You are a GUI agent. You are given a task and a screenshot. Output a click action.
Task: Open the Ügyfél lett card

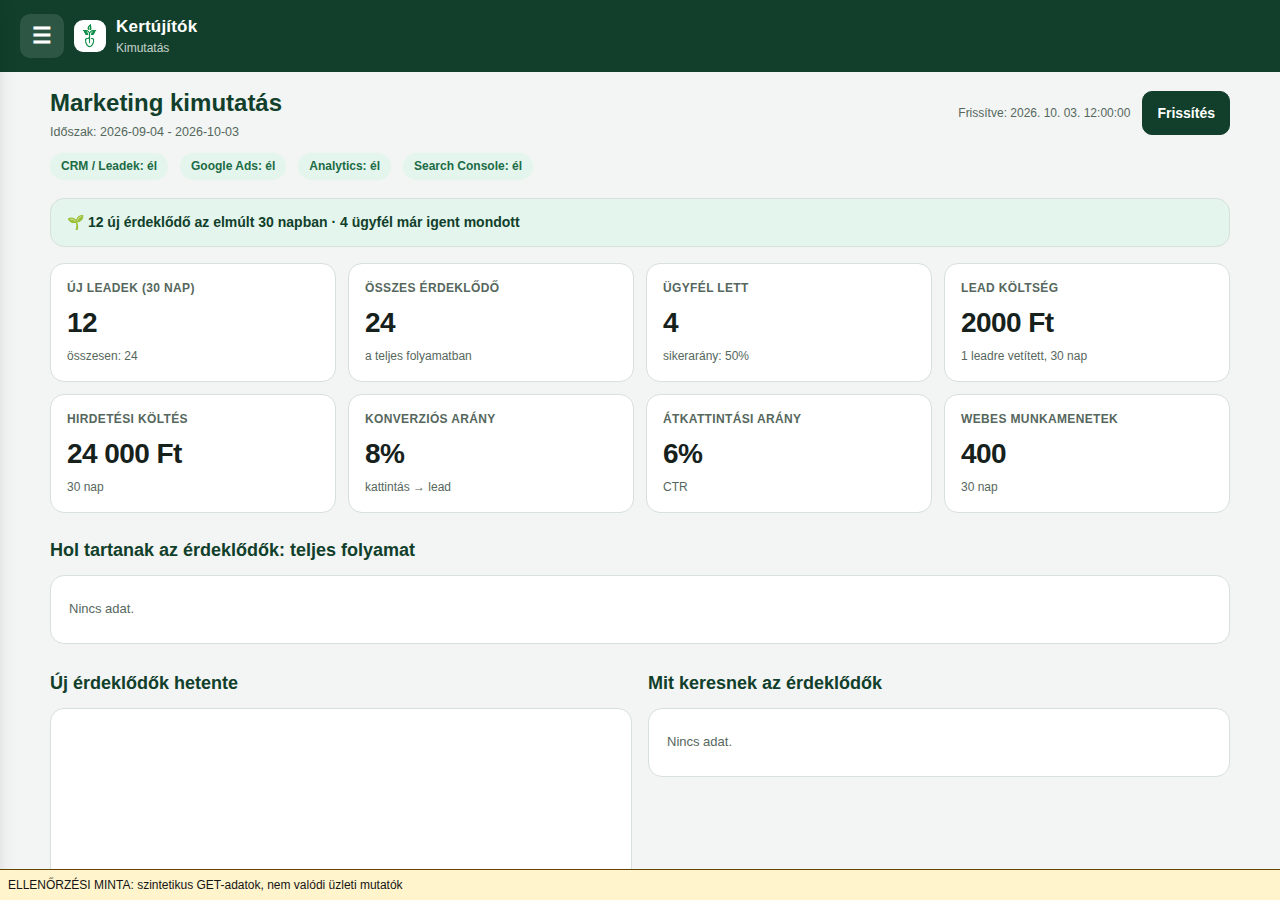(x=789, y=322)
